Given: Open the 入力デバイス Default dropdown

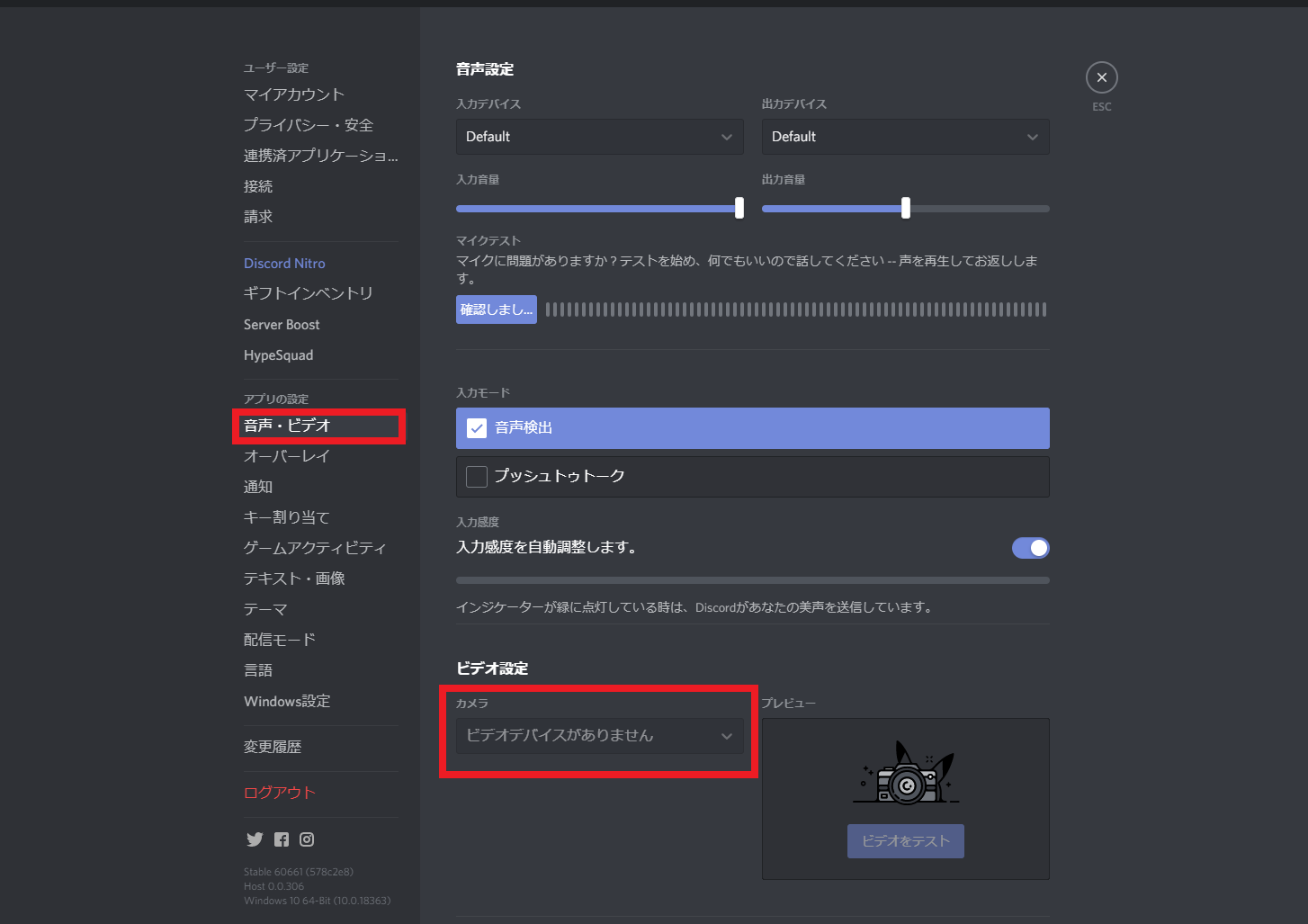Looking at the screenshot, I should [600, 137].
